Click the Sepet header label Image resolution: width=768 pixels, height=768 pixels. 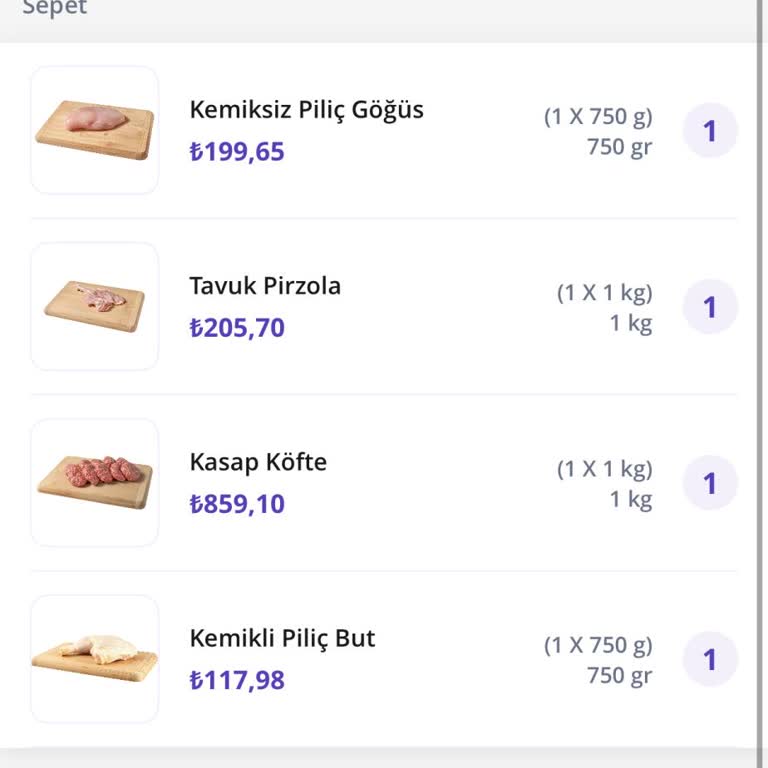(55, 8)
